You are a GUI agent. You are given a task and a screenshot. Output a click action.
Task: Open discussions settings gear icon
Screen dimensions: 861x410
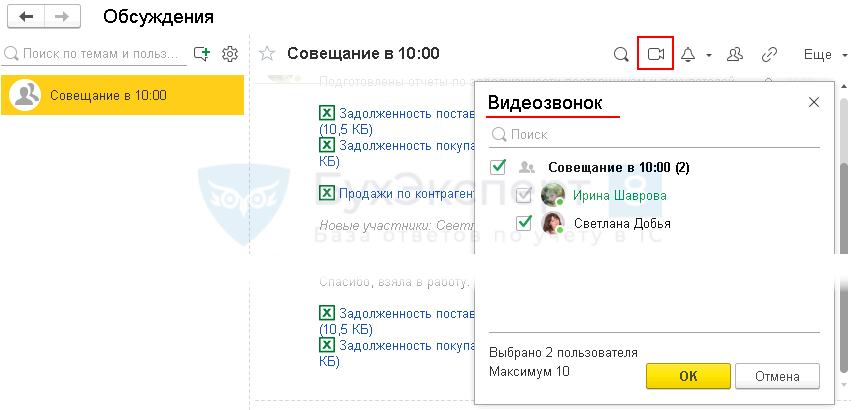pyautogui.click(x=230, y=54)
